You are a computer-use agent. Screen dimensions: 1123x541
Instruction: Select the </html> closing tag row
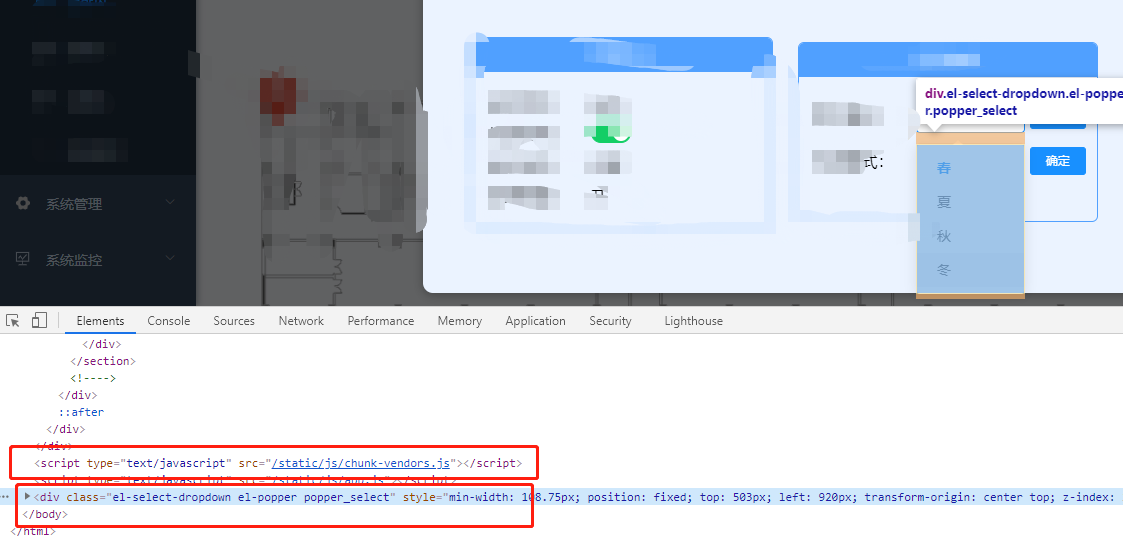[34, 531]
